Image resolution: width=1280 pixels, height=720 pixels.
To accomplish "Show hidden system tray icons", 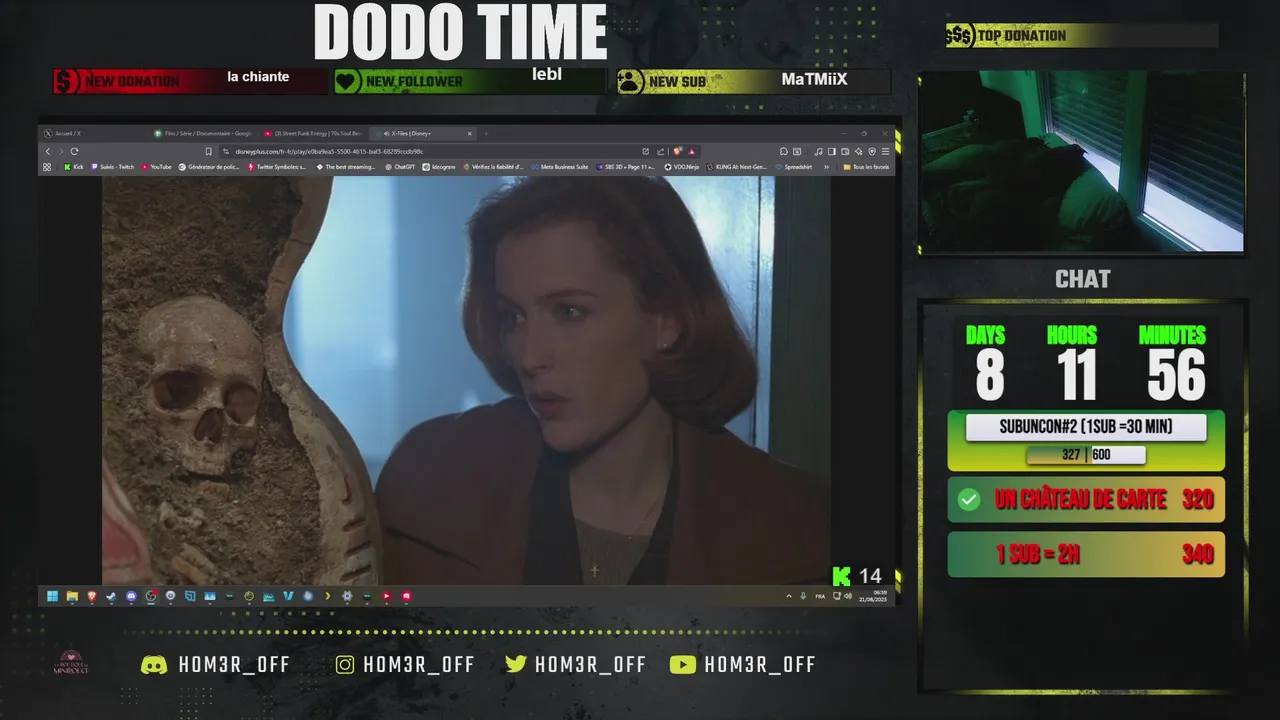I will [789, 596].
